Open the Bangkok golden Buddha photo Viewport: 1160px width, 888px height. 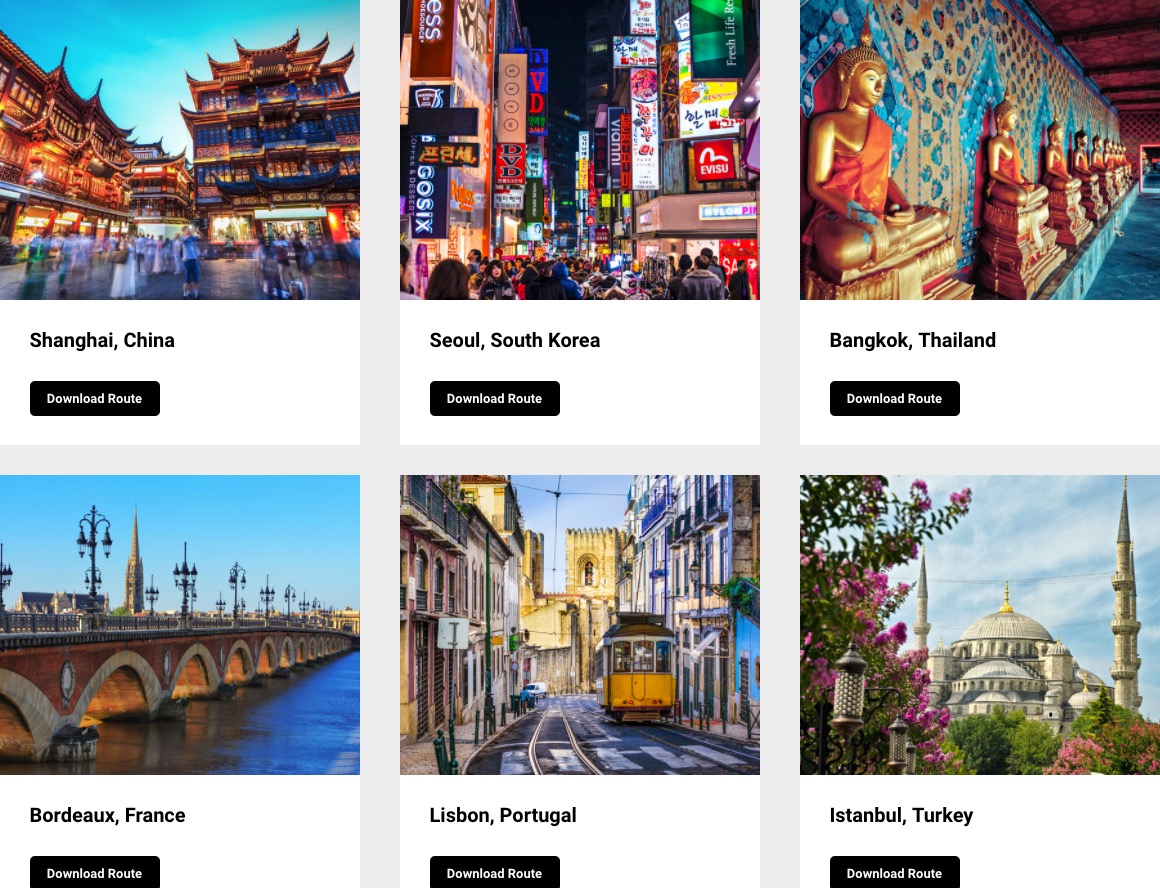pos(979,149)
